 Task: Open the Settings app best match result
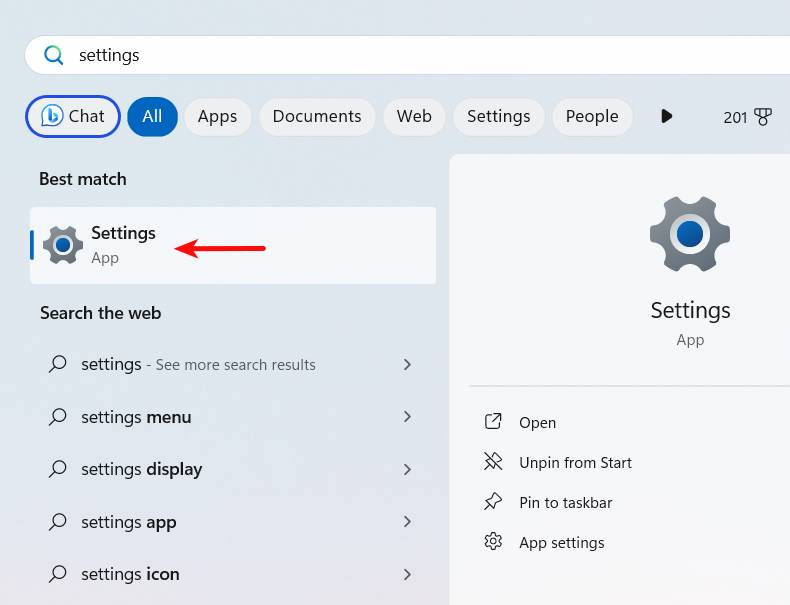coord(233,245)
